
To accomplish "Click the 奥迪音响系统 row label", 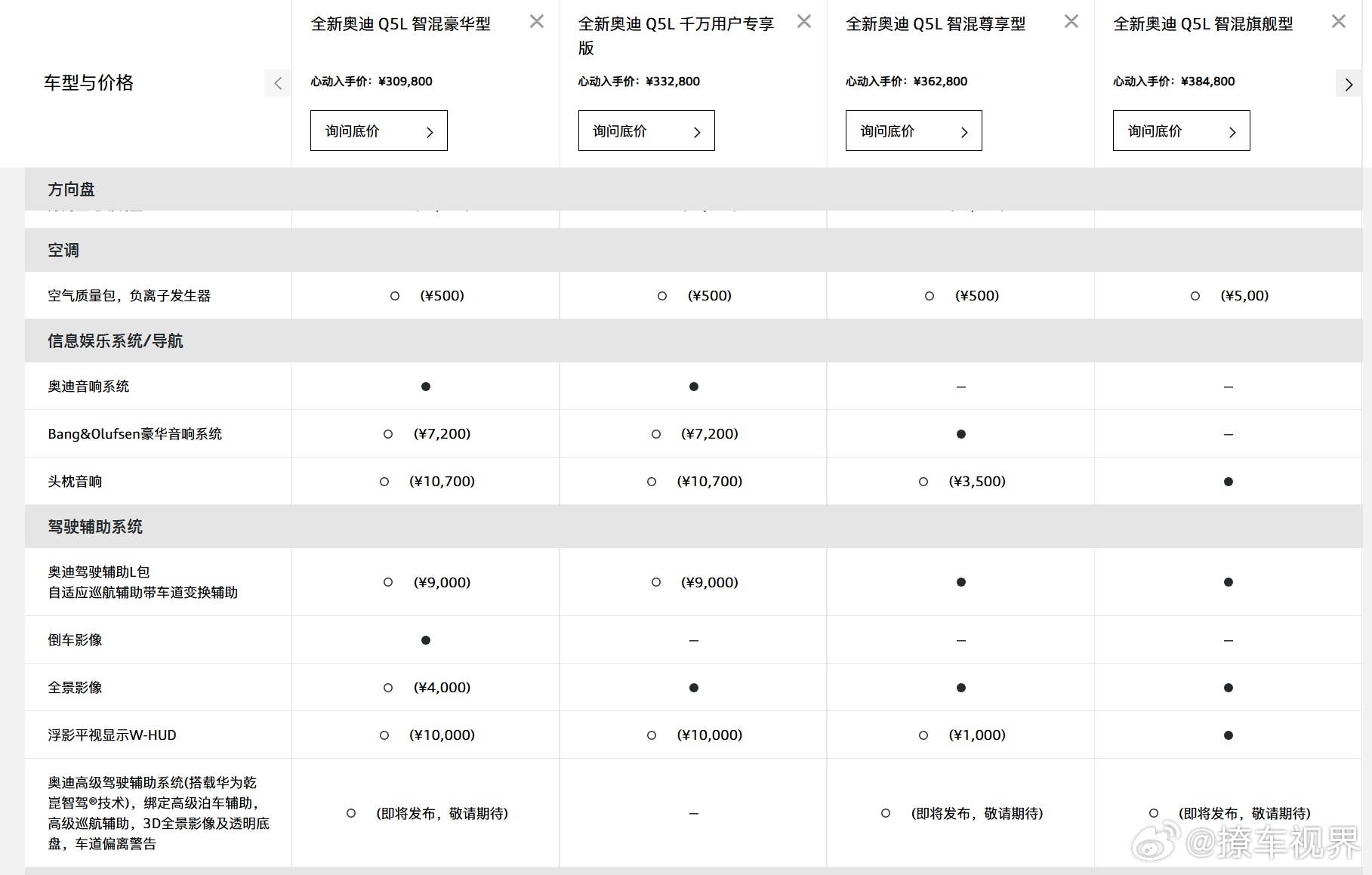I will [x=88, y=387].
